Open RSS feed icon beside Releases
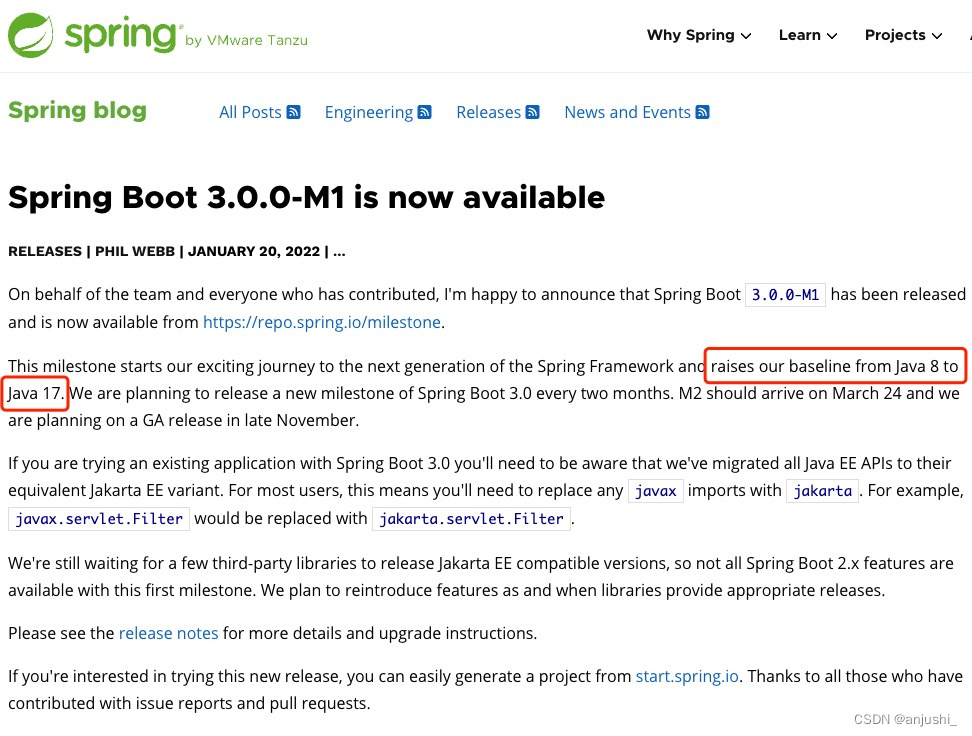This screenshot has width=972, height=736. (532, 112)
